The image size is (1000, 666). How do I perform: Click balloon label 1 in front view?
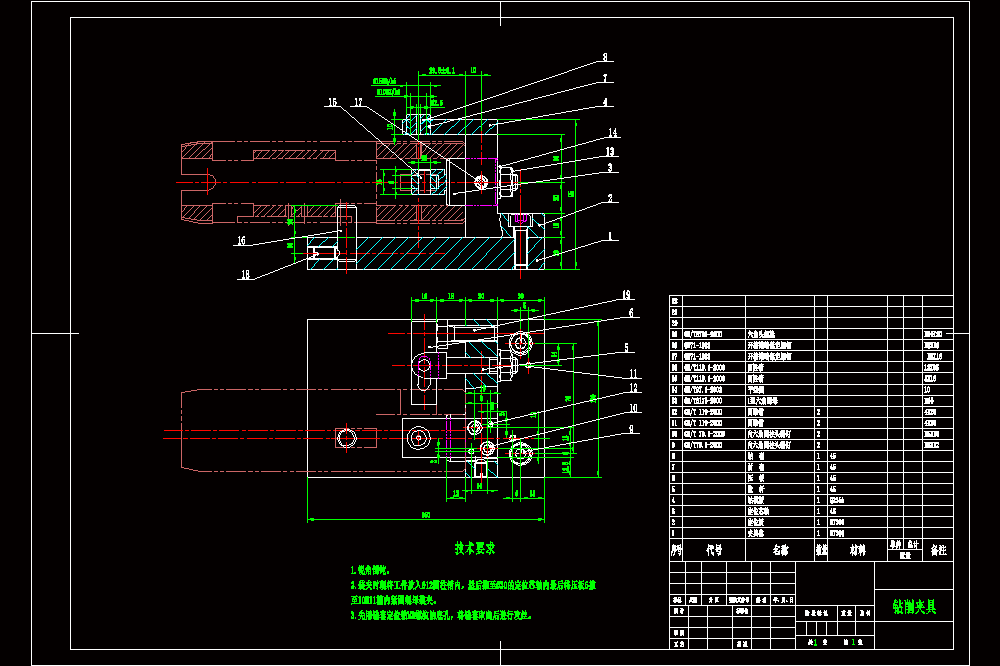[x=610, y=237]
